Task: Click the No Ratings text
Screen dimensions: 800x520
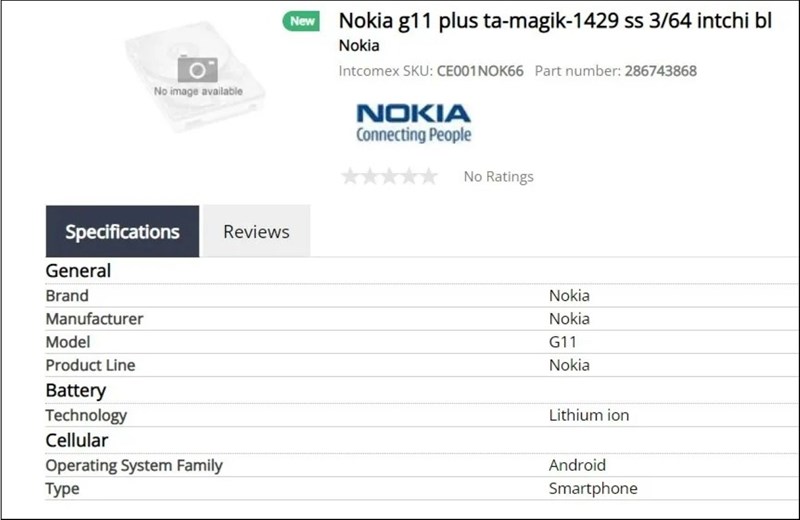Action: [x=498, y=177]
